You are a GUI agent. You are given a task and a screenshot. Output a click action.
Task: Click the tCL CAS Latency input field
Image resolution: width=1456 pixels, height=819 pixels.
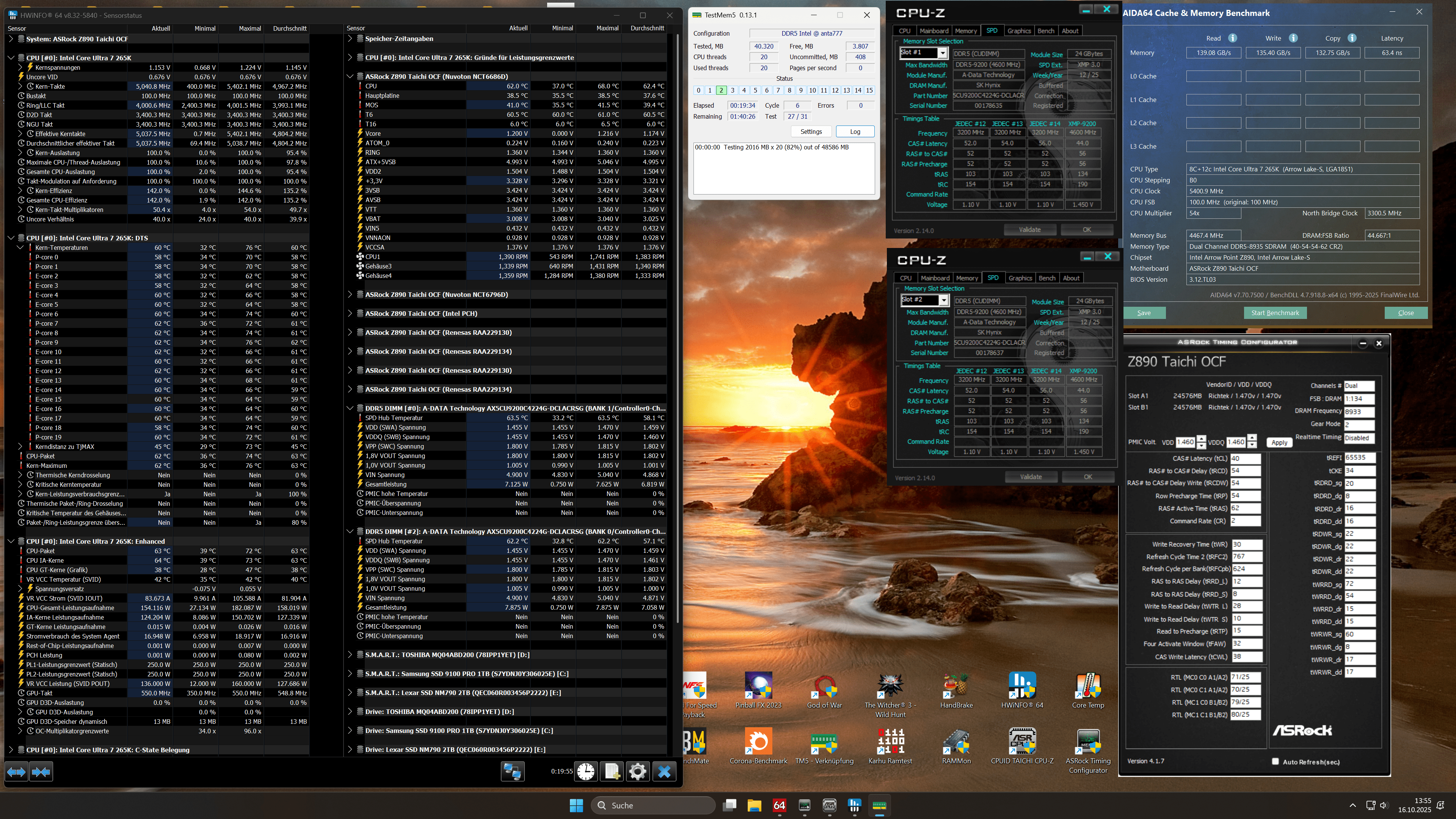click(x=1245, y=458)
